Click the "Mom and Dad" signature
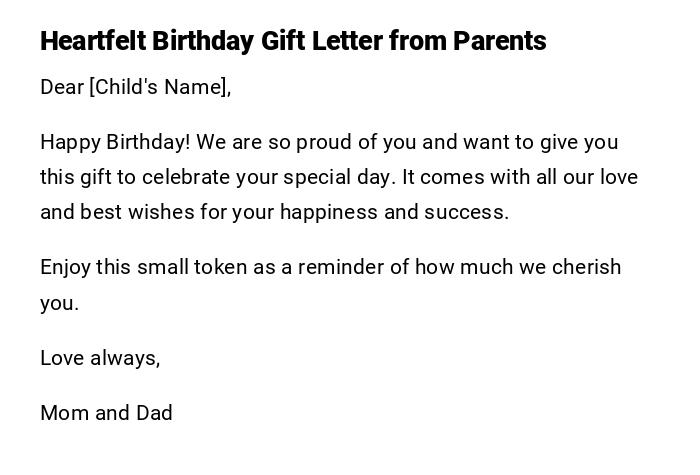Screen dimensions: 700x475 click(x=106, y=413)
